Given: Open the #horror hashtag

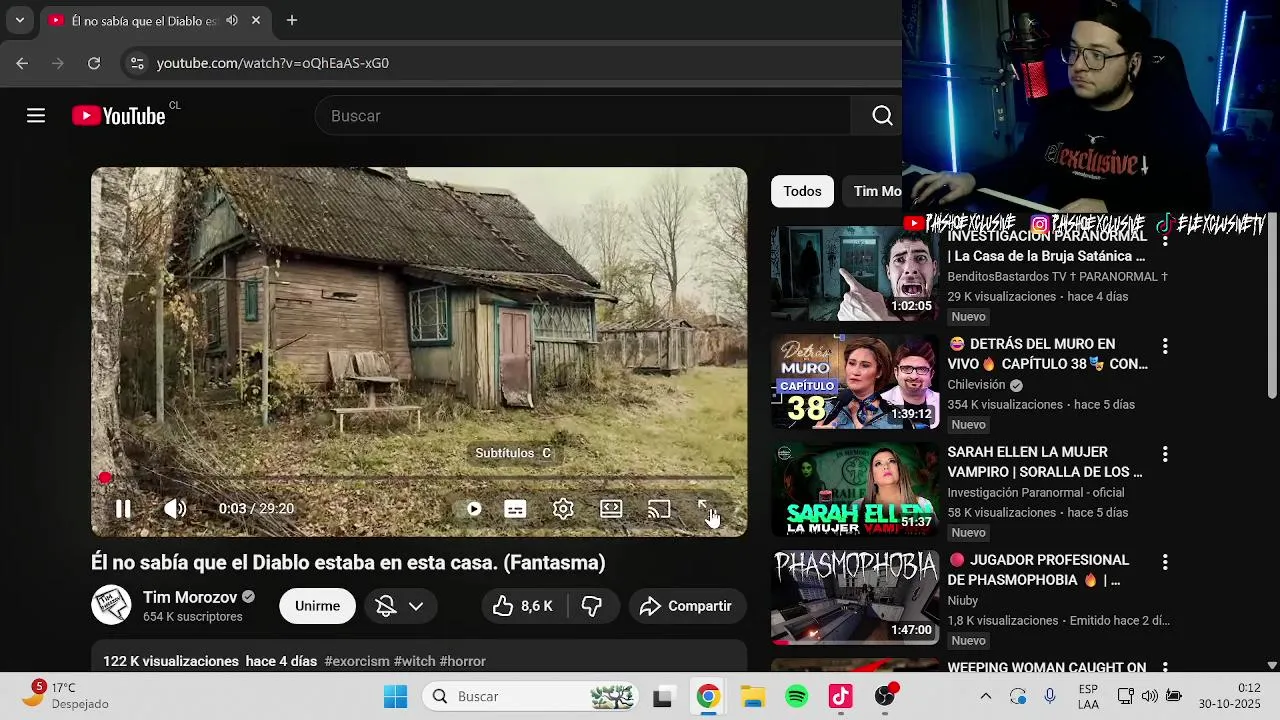Looking at the screenshot, I should click(462, 661).
